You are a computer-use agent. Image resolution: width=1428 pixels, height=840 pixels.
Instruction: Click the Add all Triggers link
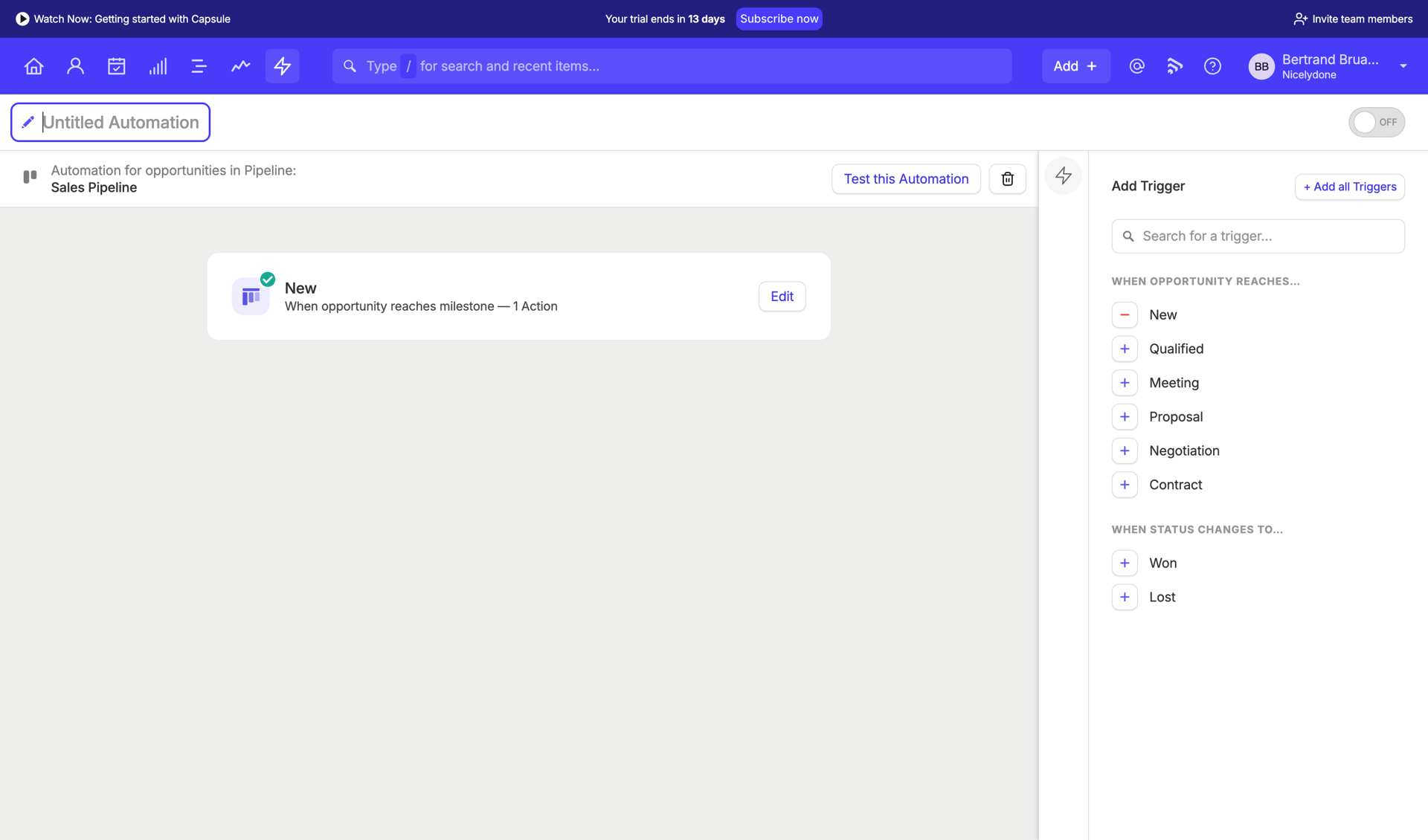click(x=1349, y=187)
